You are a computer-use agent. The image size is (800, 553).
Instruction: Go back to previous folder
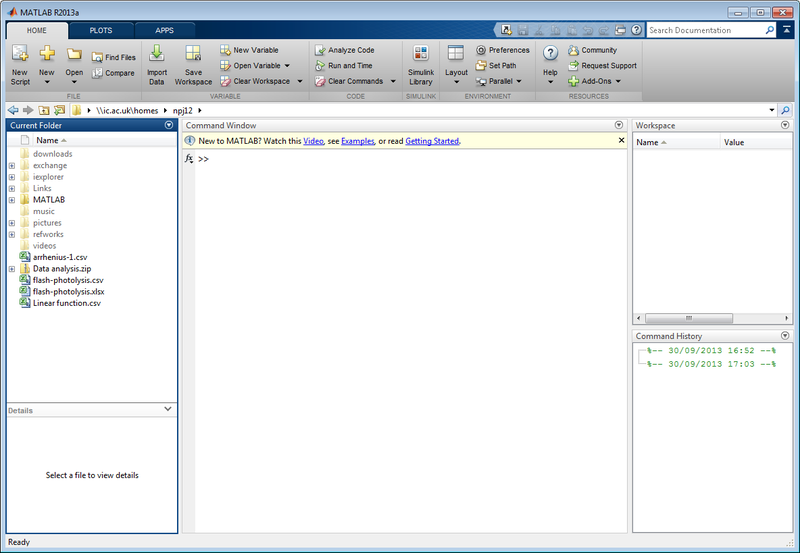pyautogui.click(x=13, y=110)
